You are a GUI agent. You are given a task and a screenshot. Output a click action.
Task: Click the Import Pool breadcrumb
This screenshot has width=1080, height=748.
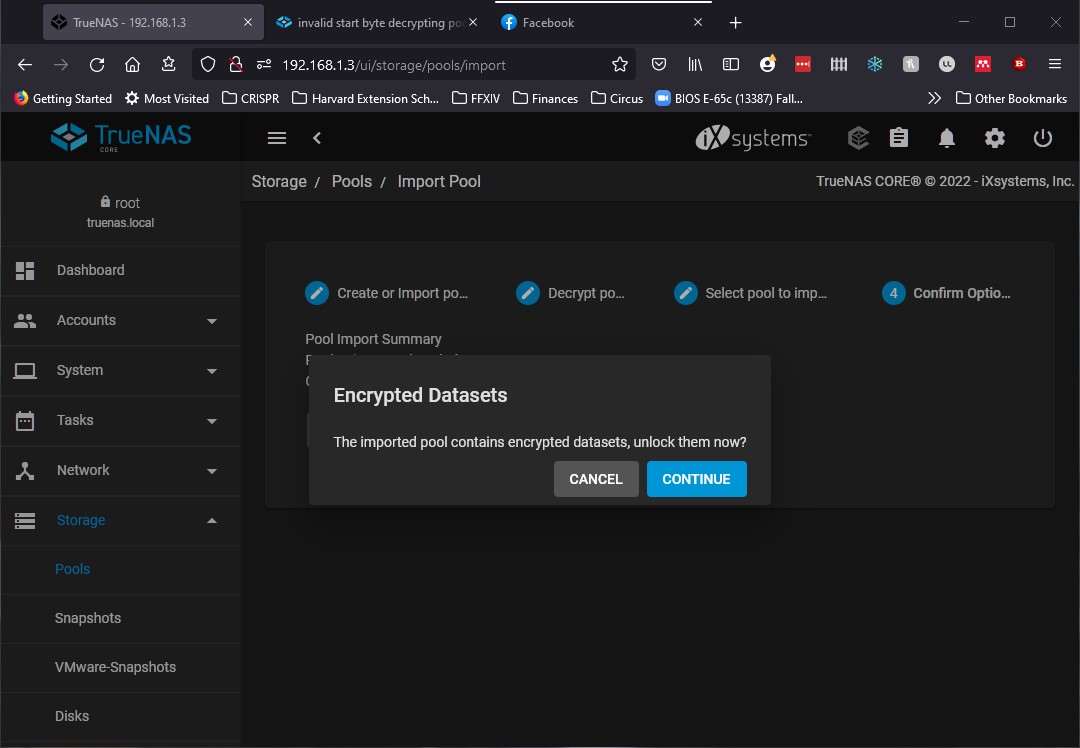(439, 181)
